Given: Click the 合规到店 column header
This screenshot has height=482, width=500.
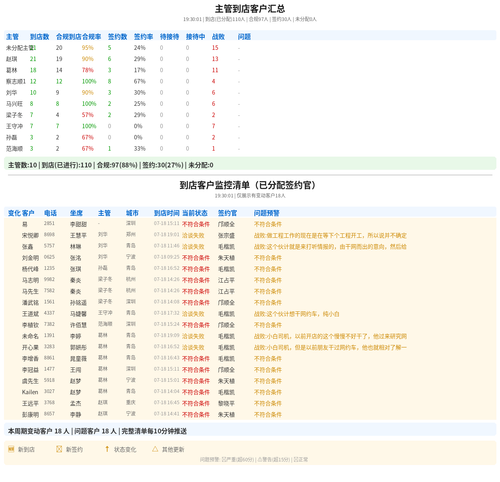Looking at the screenshot, I should click(69, 37).
